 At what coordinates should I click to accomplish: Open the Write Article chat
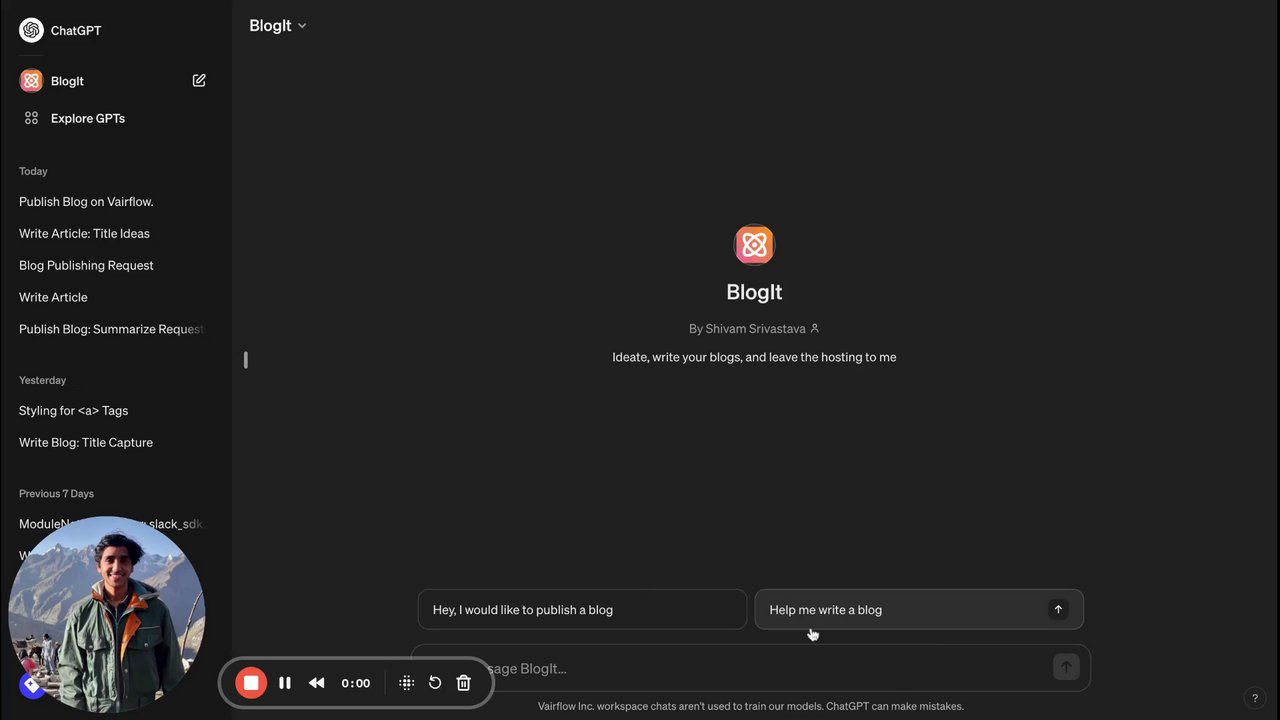click(x=53, y=298)
